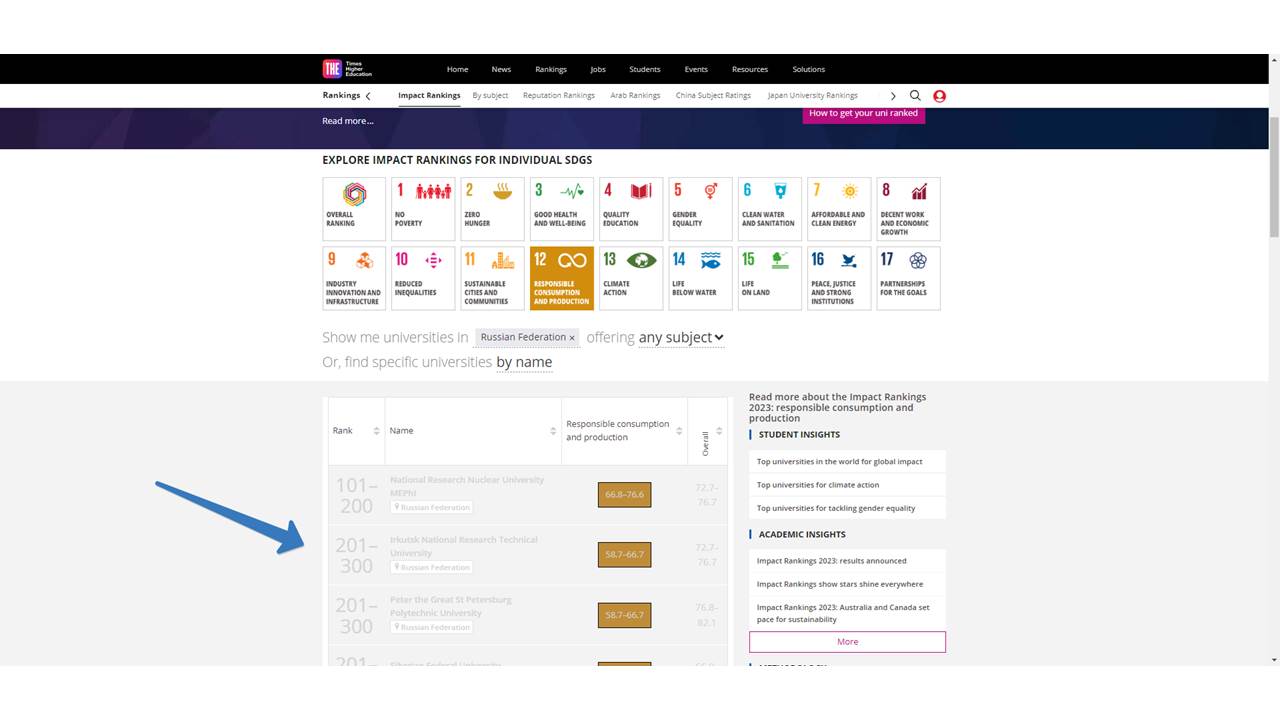This screenshot has width=1280, height=720.
Task: Switch to the By subject tab
Action: (490, 96)
